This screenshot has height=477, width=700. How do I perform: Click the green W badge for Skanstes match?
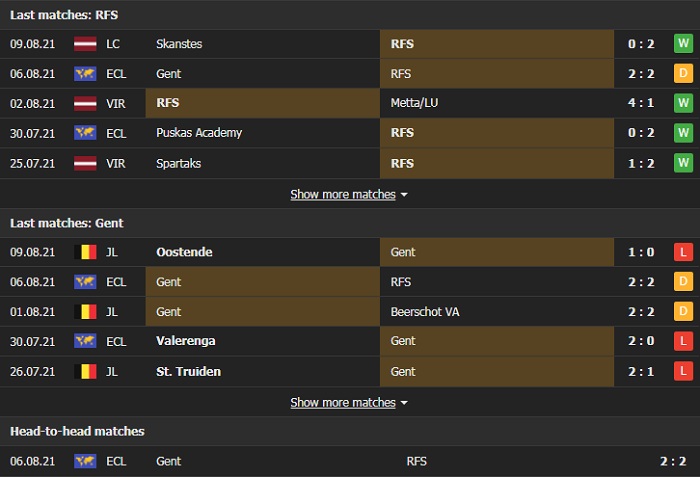point(684,44)
